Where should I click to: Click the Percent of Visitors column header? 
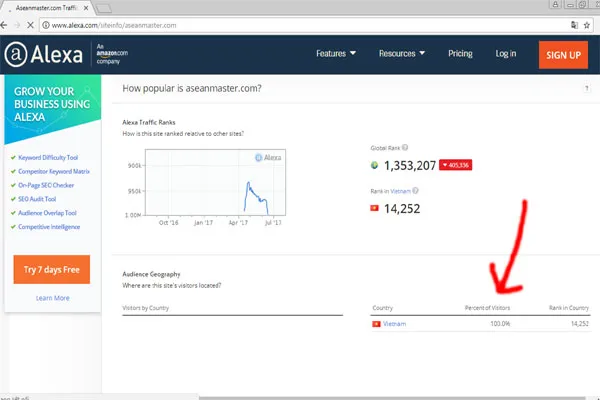pos(487,308)
